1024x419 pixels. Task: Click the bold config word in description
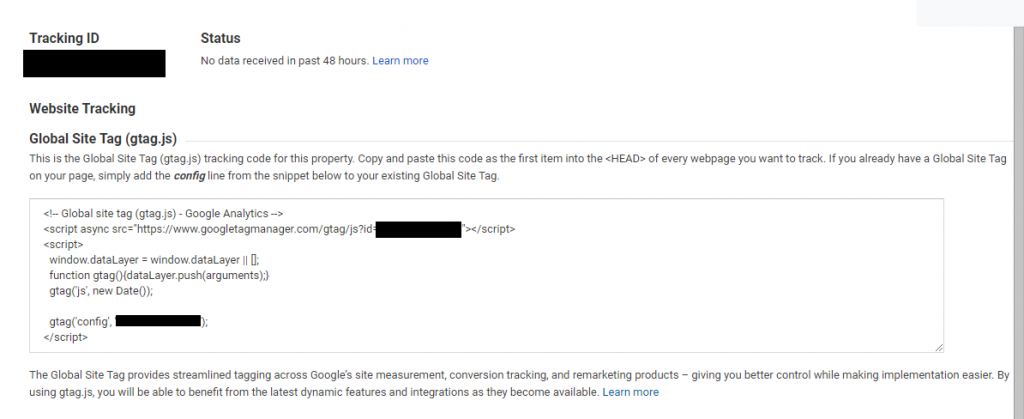pos(189,176)
